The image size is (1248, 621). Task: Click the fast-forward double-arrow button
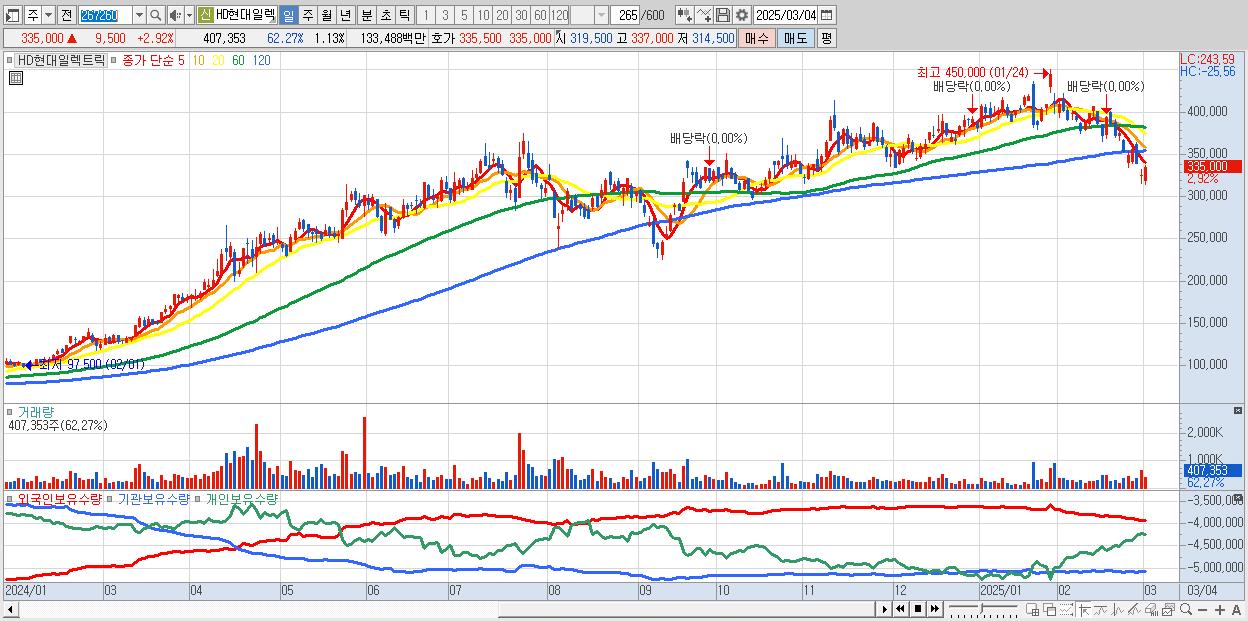[x=935, y=609]
